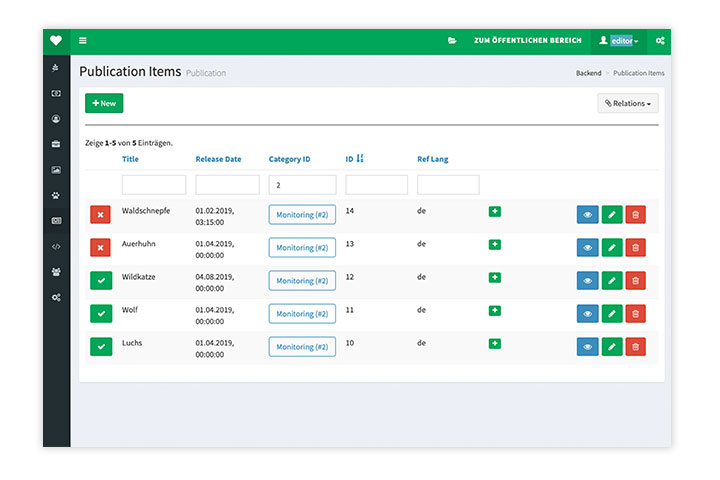Edit the Auerhuhn item with the pencil
Viewport: 720px width, 480px height.
[x=612, y=248]
